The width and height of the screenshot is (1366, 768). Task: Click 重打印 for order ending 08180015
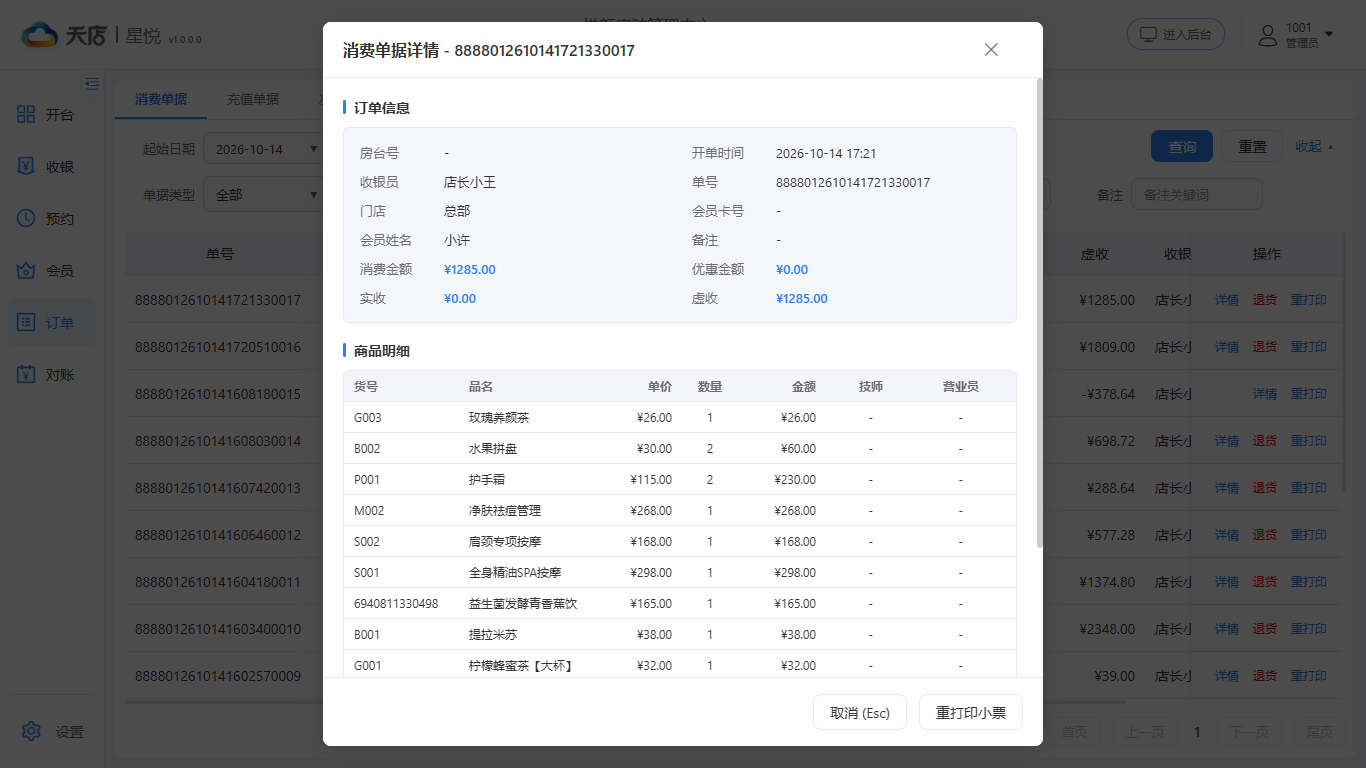(x=1308, y=394)
